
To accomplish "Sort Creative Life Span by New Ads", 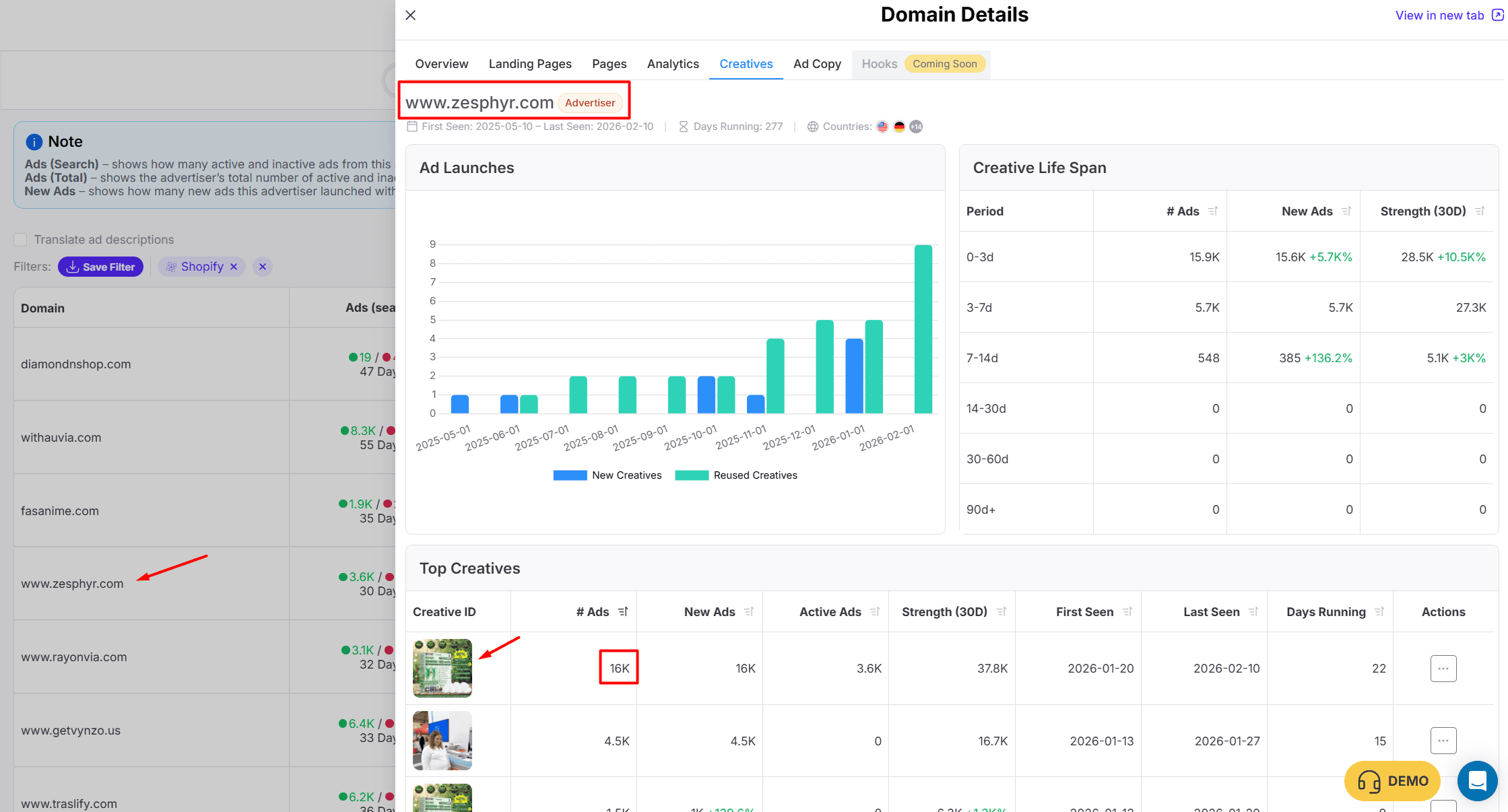I will point(1346,211).
